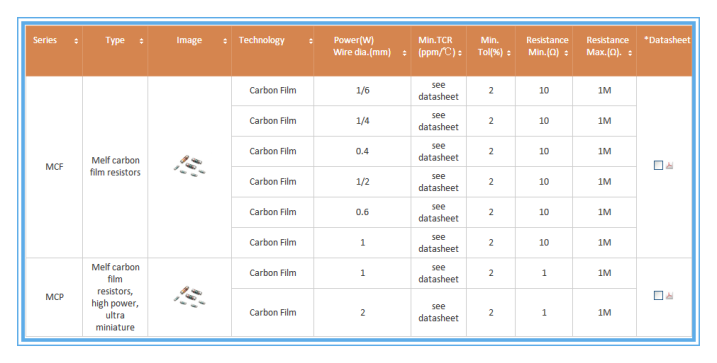Sort by Resistance Max.(Ω) arrows
This screenshot has width=717, height=363.
630,53
